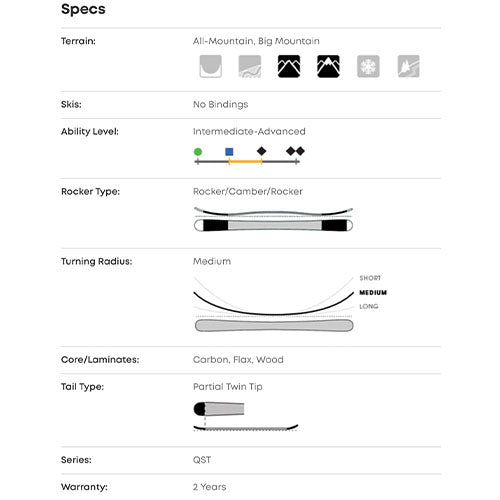Click the last greyed-out terrain icon
Image resolution: width=500 pixels, height=500 pixels.
tap(409, 66)
